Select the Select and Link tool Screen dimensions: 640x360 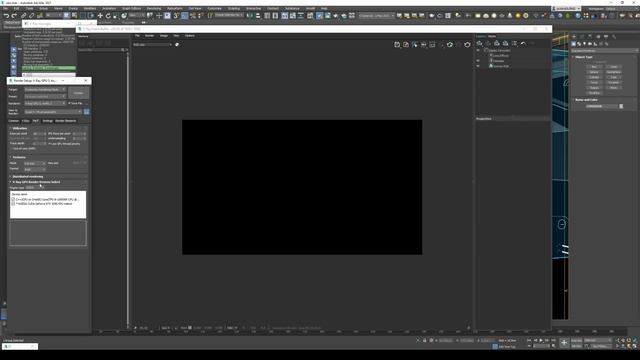(x=24, y=16)
